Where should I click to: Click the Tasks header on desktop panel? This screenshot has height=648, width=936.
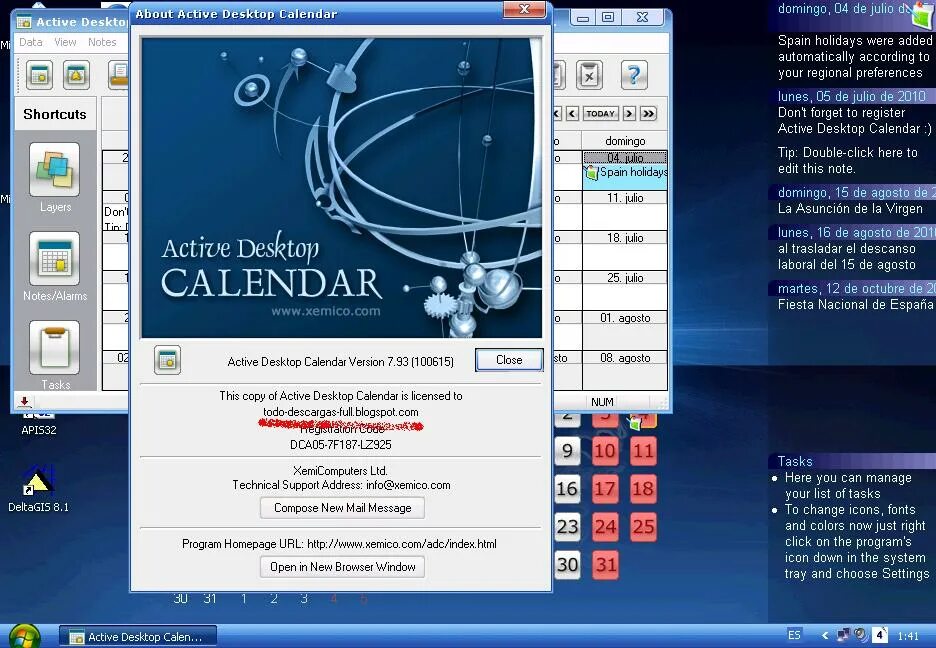click(852, 461)
